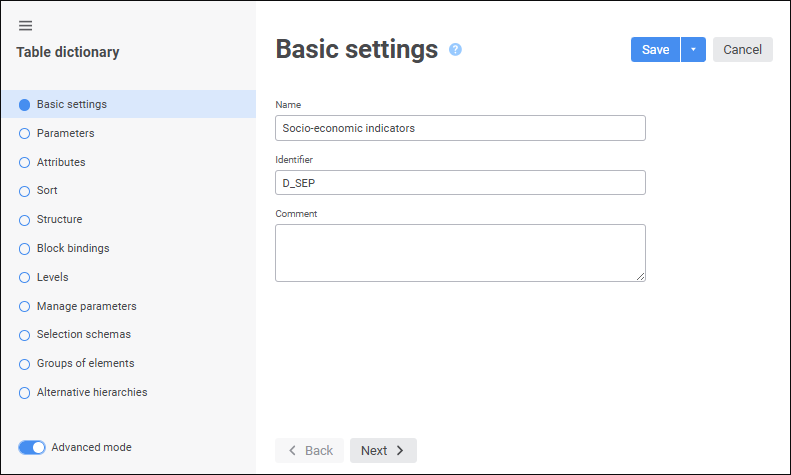Open Selection schemas section
791x475 pixels.
(x=83, y=335)
